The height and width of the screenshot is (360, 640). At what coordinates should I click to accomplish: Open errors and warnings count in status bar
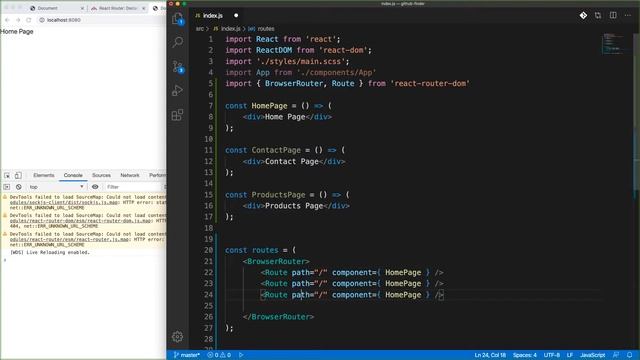pos(219,355)
